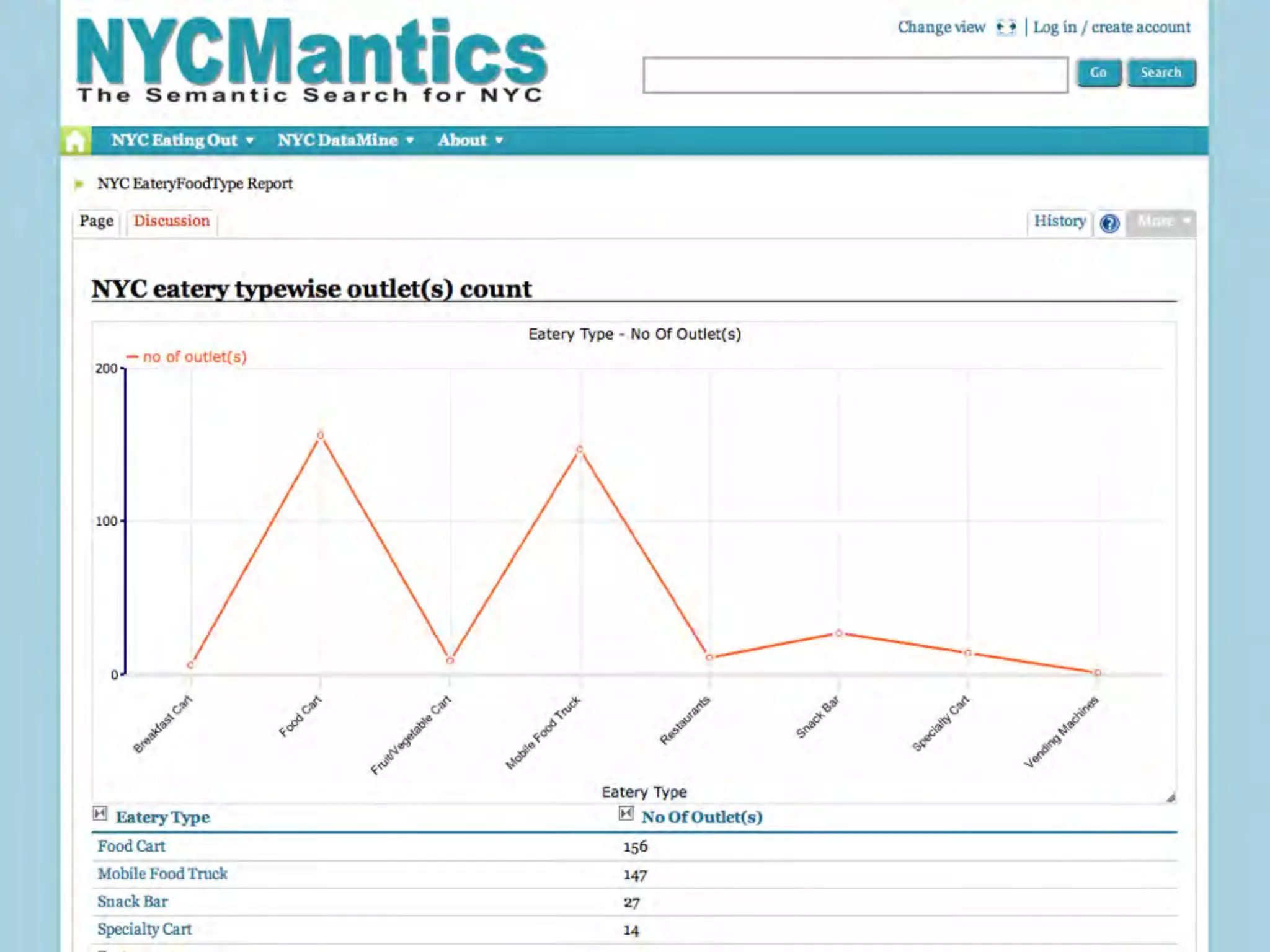This screenshot has width=1270, height=952.
Task: Open the More actions dropdown
Action: pos(1161,222)
